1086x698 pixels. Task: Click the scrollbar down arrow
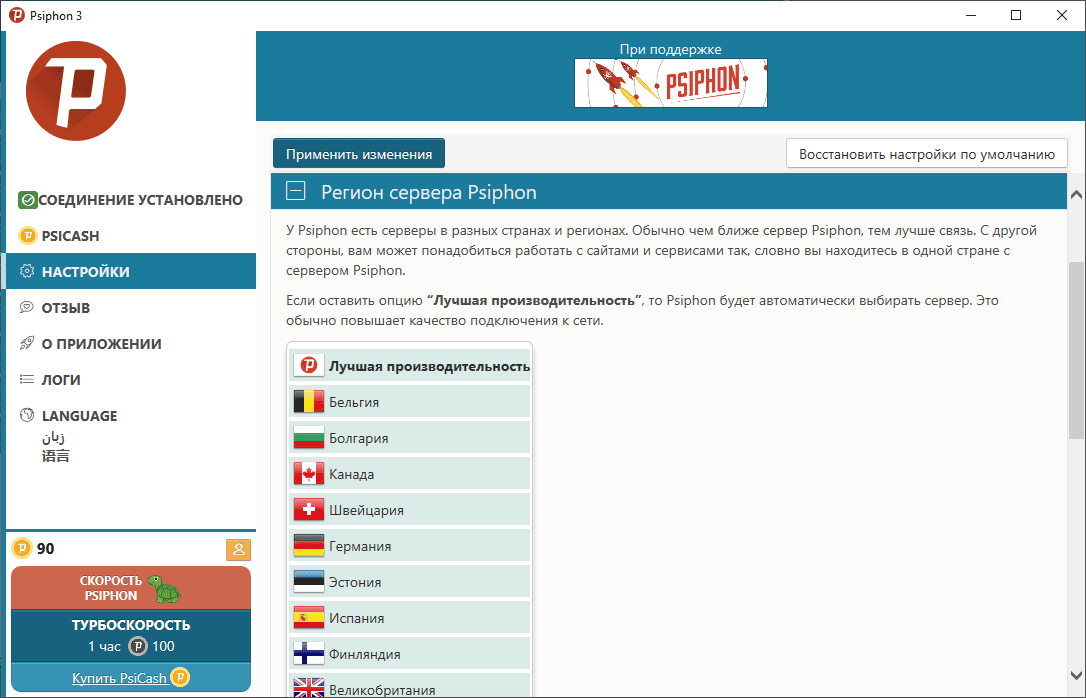point(1076,676)
